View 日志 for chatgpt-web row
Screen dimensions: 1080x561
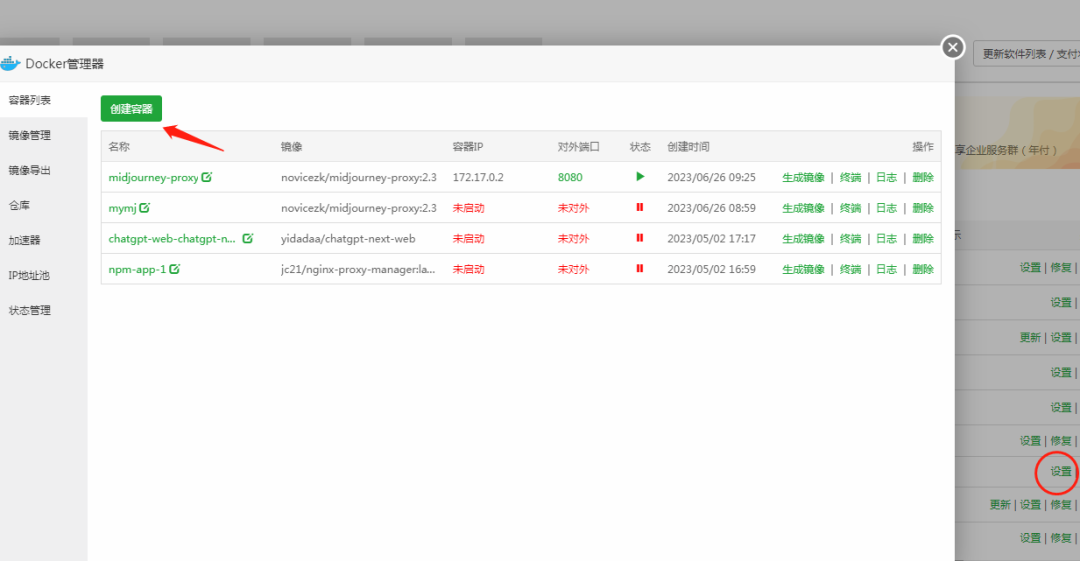tap(886, 238)
